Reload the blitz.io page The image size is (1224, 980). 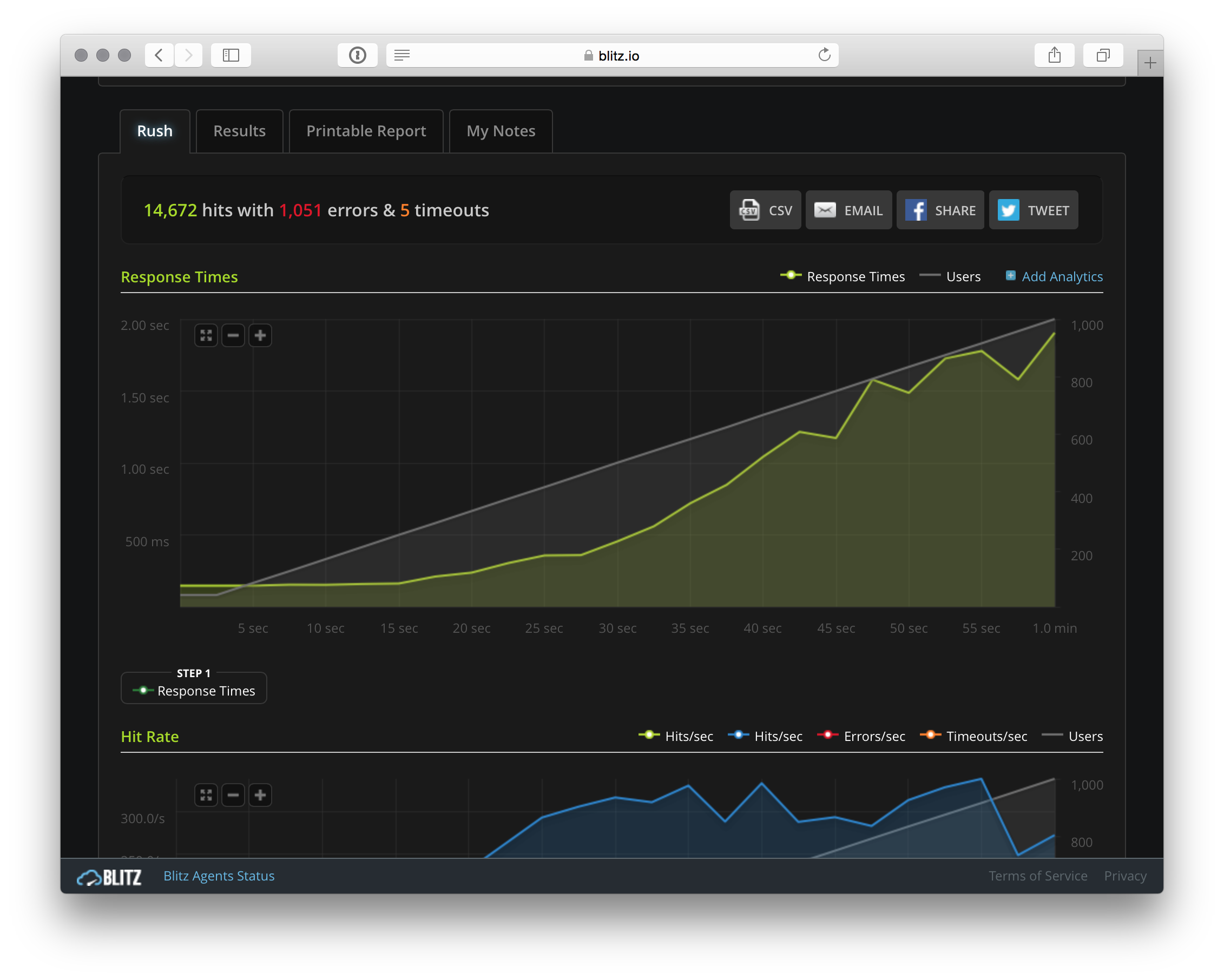click(x=824, y=55)
